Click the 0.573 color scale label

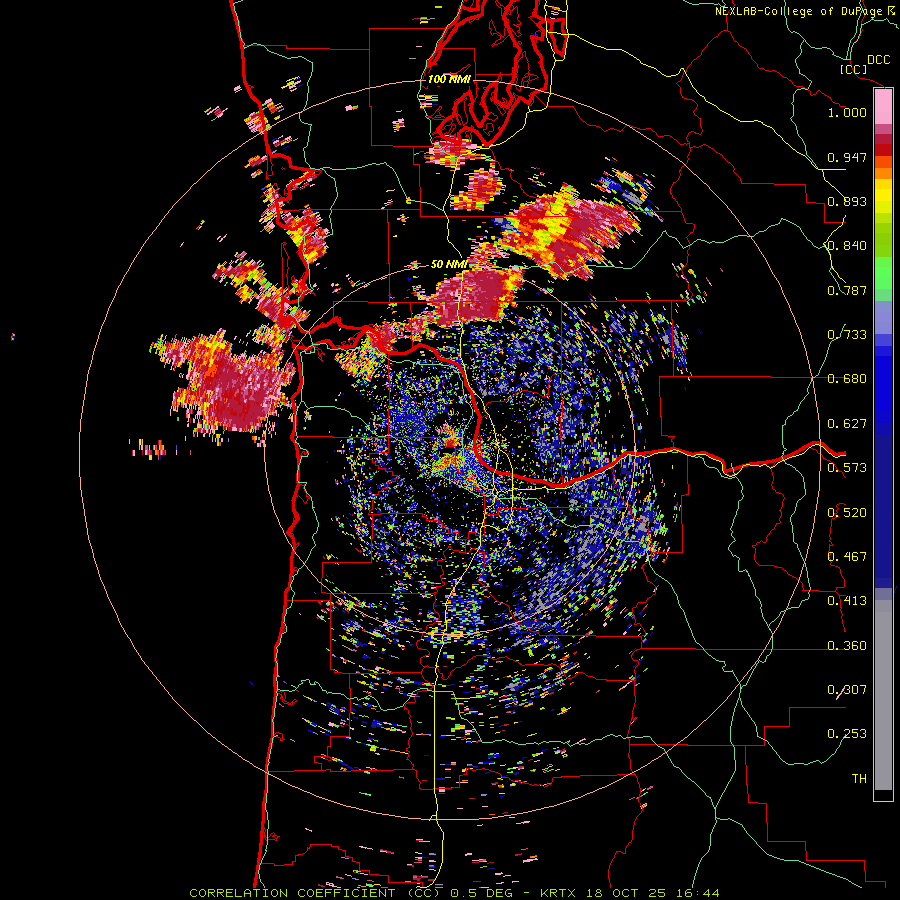click(x=847, y=468)
